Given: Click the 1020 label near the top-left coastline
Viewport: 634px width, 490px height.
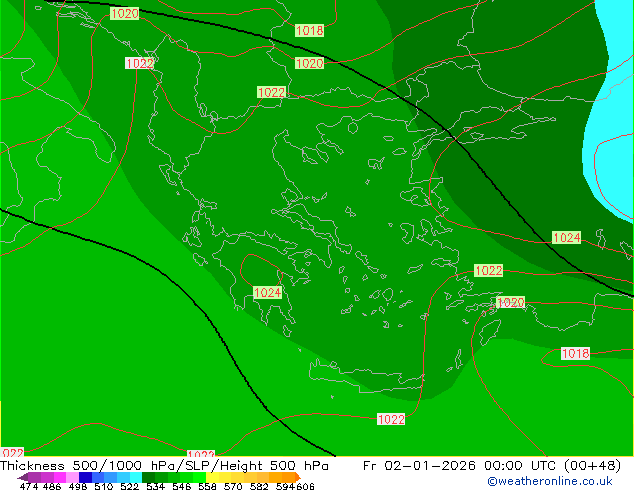Looking at the screenshot, I should (x=125, y=13).
